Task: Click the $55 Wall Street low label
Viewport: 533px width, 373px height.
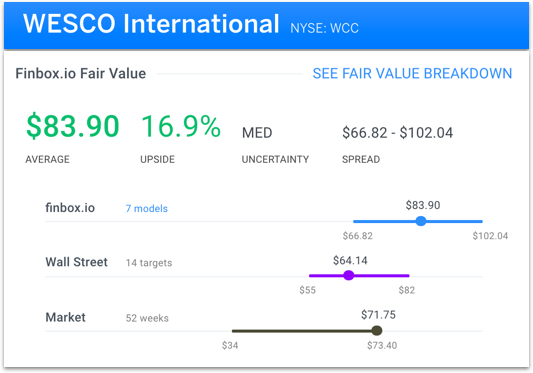Action: [307, 290]
